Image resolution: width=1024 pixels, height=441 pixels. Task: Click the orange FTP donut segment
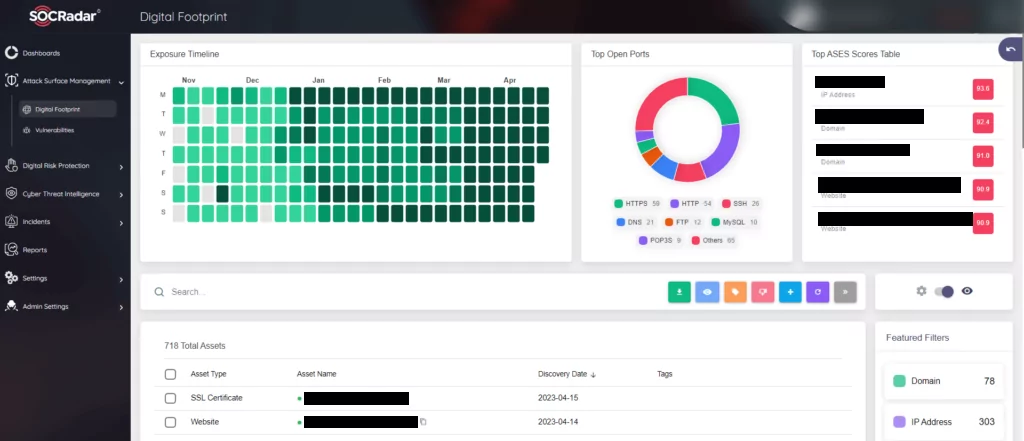click(650, 155)
